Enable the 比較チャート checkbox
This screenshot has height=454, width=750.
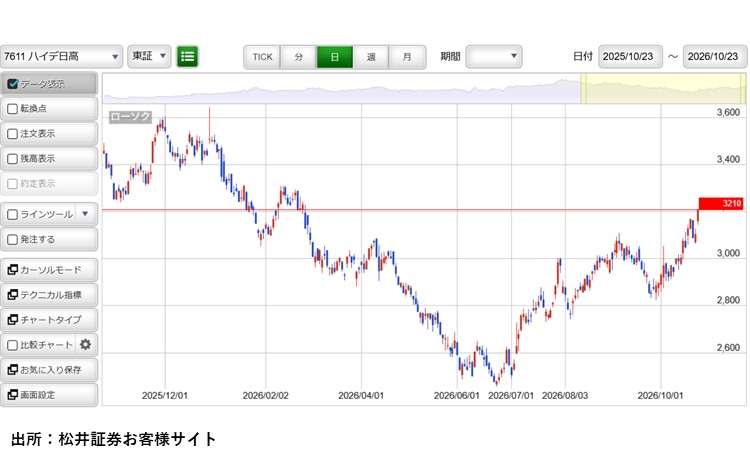tap(13, 345)
